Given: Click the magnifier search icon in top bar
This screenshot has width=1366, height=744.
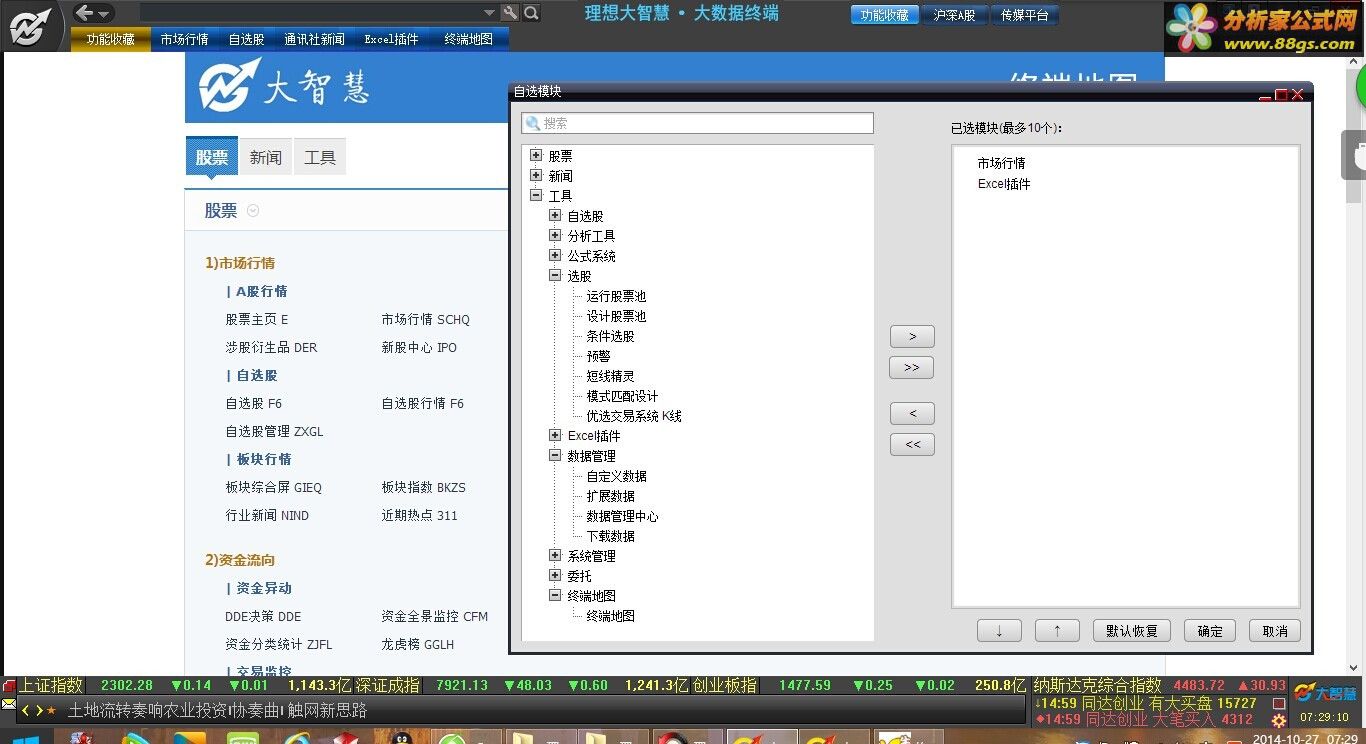Looking at the screenshot, I should (x=532, y=13).
